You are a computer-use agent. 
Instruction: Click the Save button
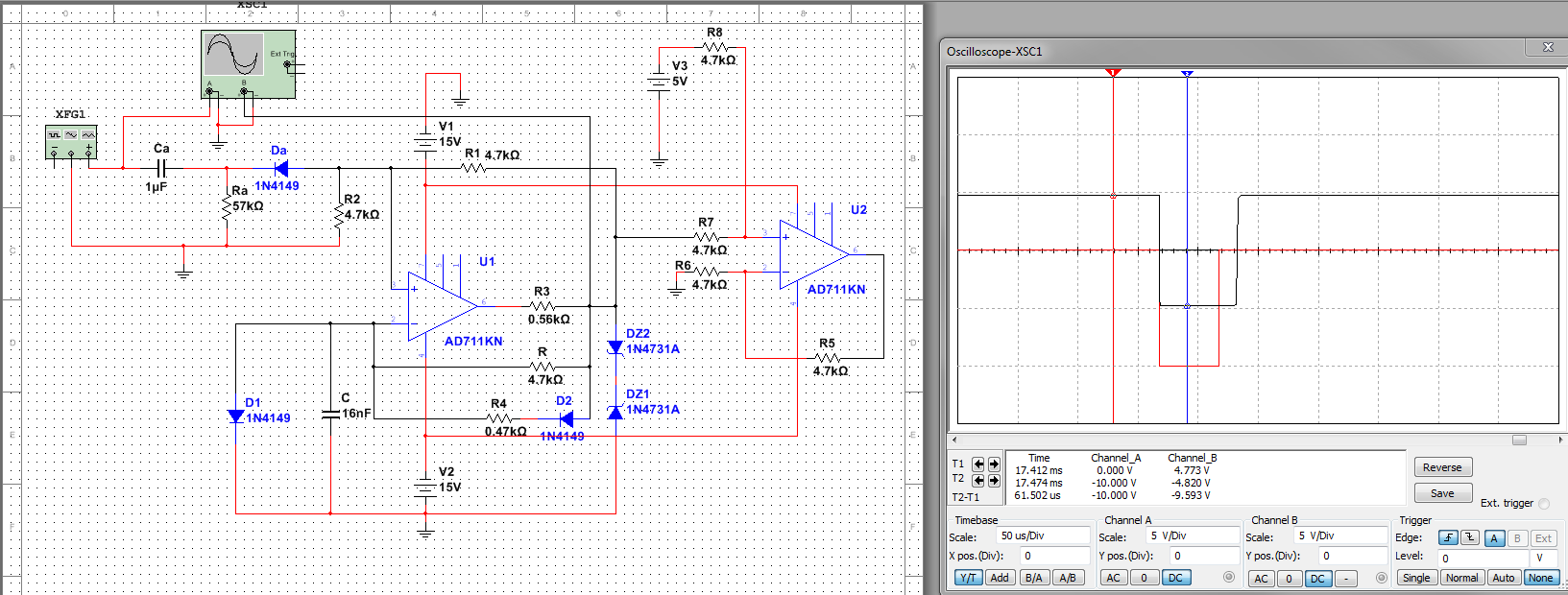tap(1442, 493)
